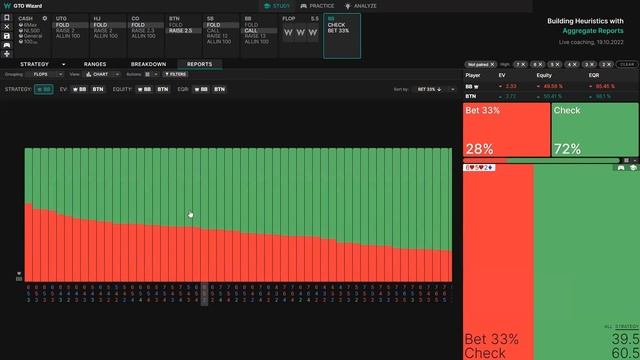Select BB Call action
This screenshot has width=640, height=360.
pyautogui.click(x=259, y=31)
